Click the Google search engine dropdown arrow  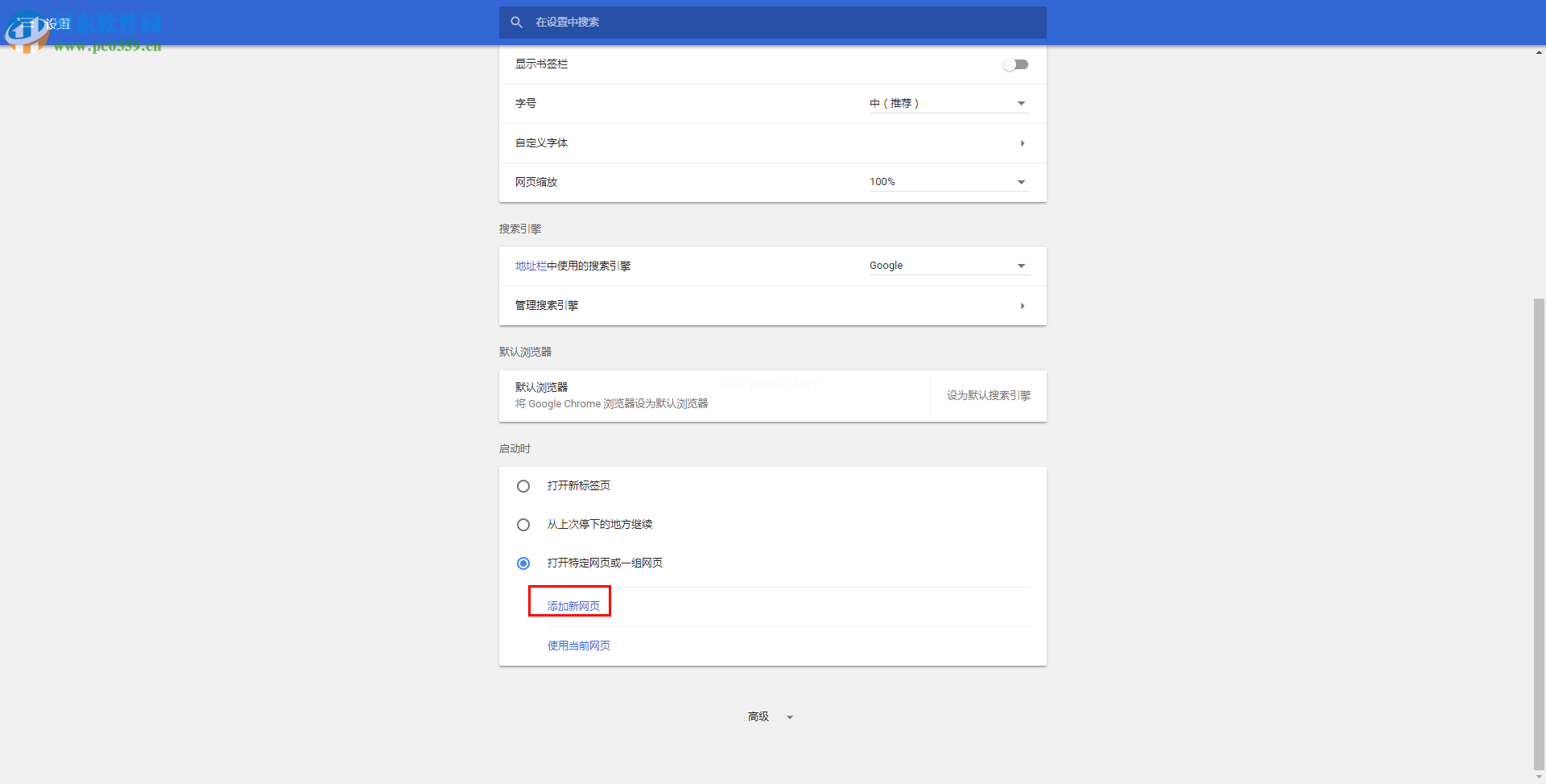coord(1020,265)
